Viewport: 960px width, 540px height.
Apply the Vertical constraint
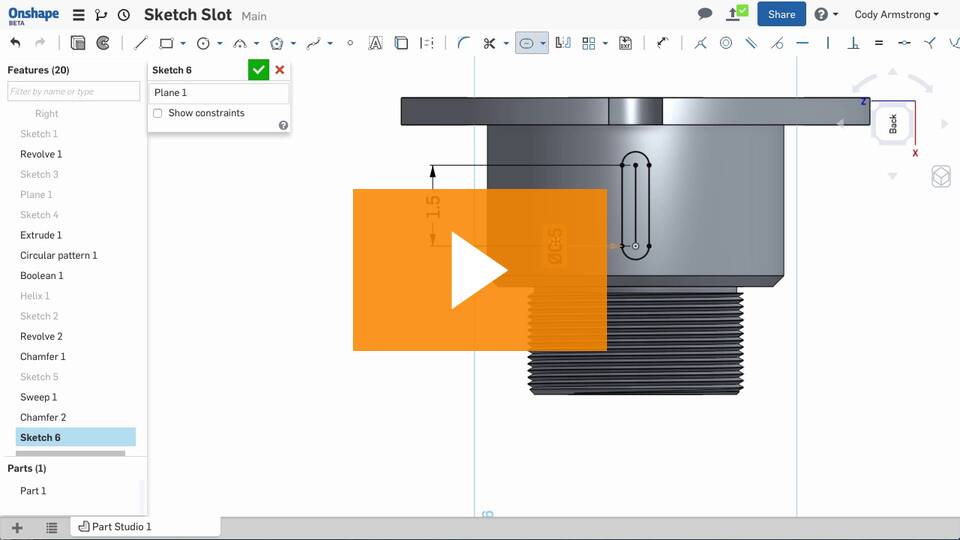(x=828, y=43)
